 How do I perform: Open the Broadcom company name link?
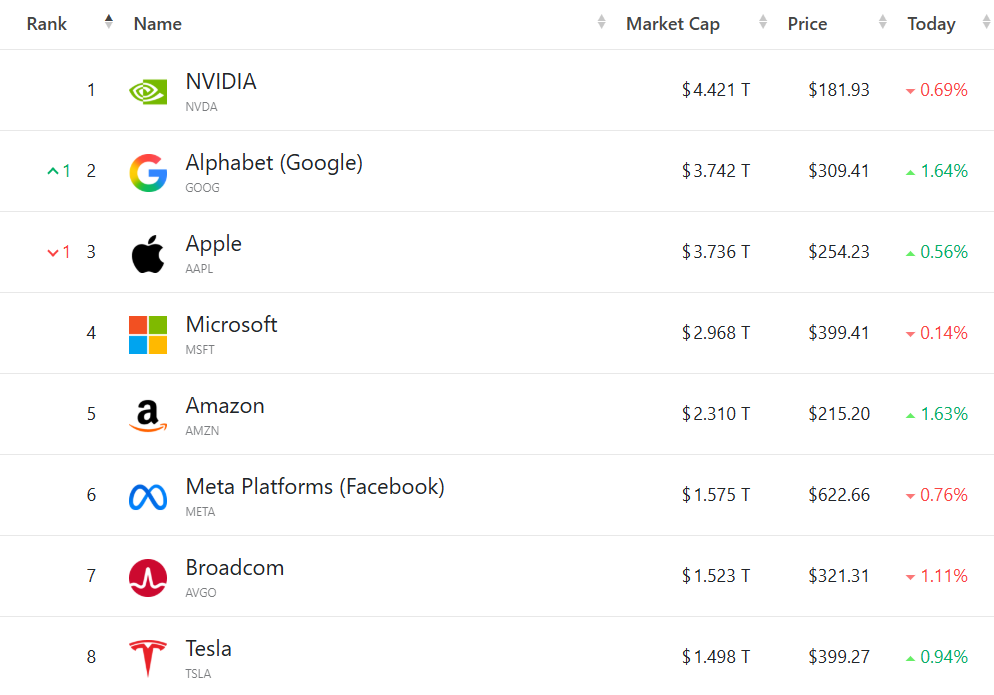(235, 568)
